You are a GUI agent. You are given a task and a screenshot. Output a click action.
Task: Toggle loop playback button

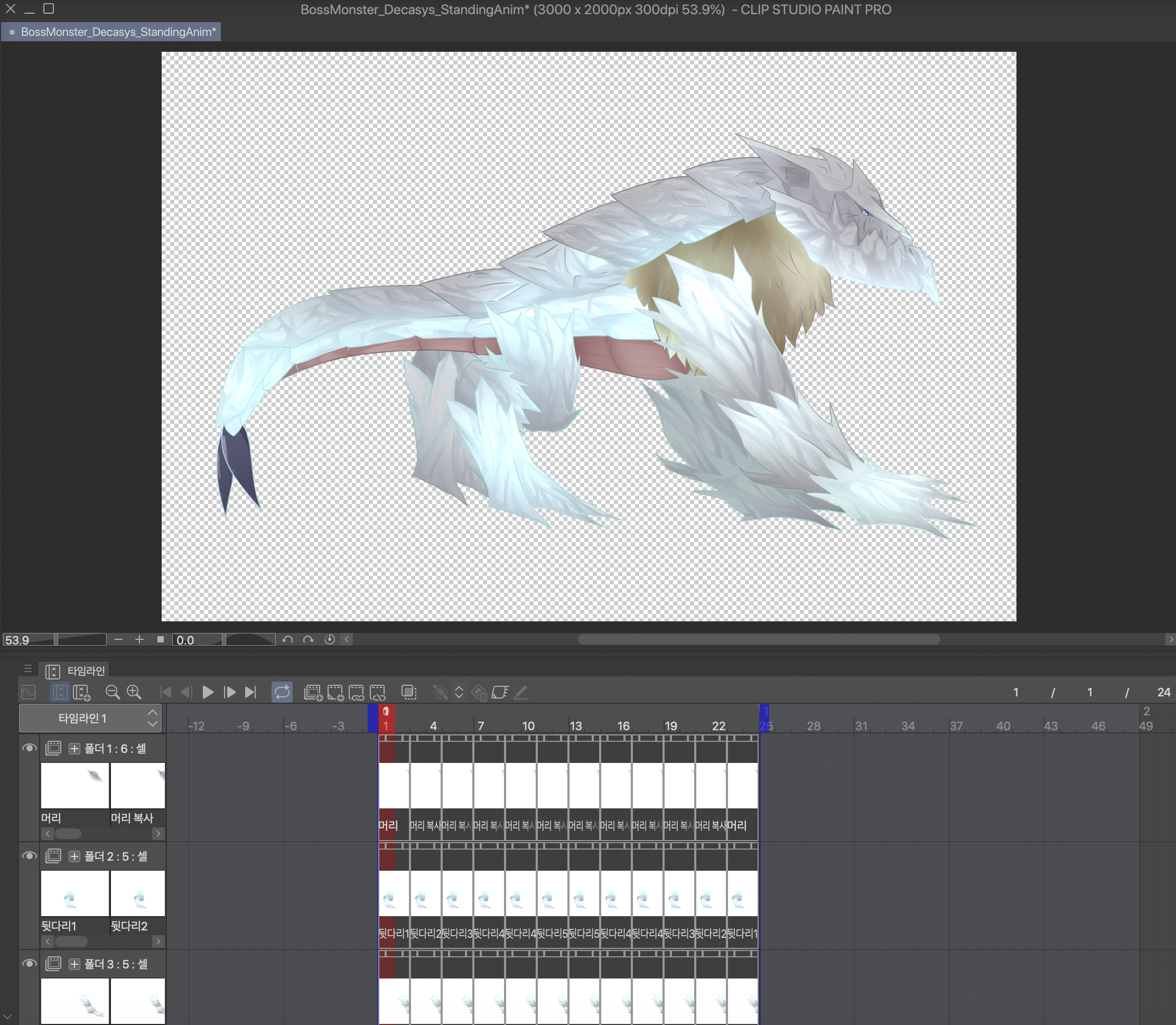click(x=282, y=692)
